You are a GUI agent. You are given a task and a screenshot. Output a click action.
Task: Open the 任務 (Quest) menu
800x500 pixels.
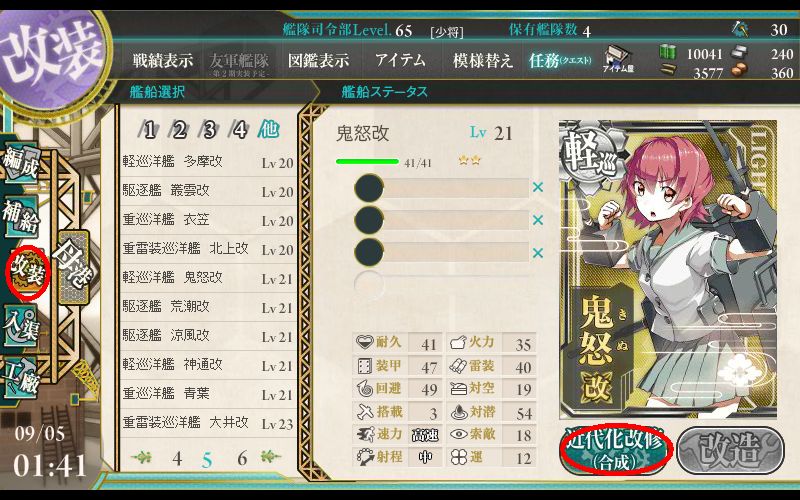pos(560,61)
